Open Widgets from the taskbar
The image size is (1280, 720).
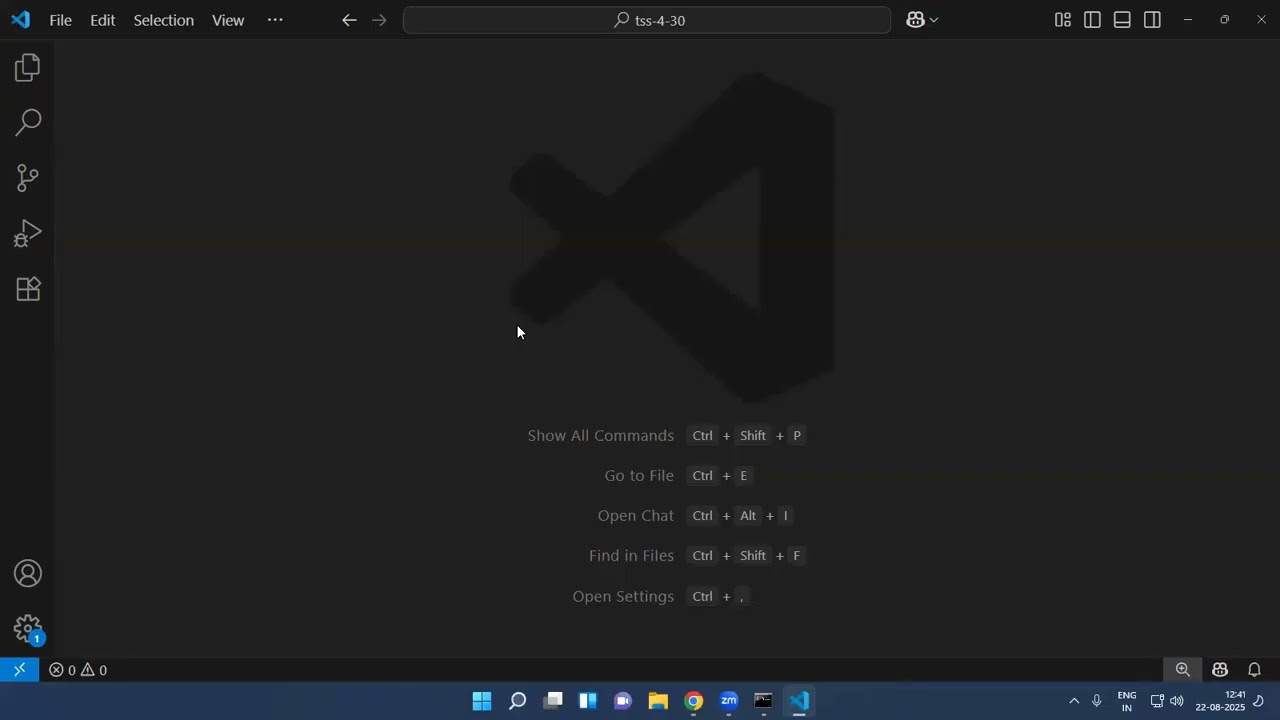tap(588, 701)
